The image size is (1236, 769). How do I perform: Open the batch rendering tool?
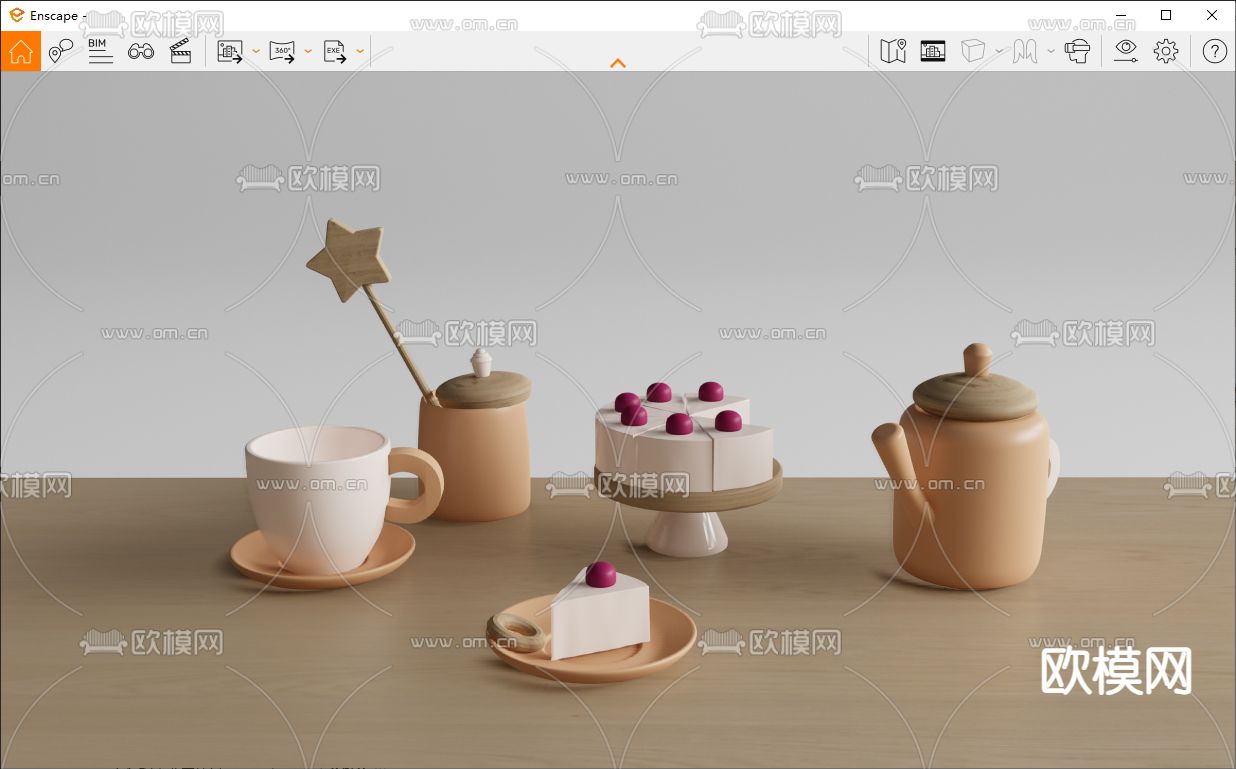933,51
